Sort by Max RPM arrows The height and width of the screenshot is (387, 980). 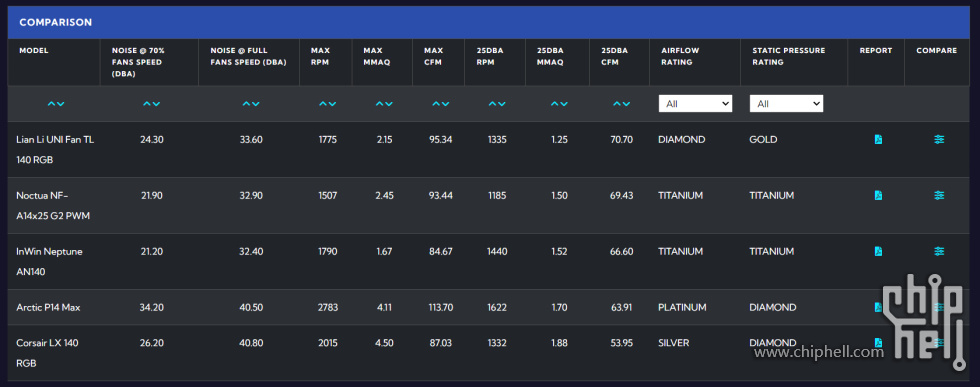(x=328, y=104)
